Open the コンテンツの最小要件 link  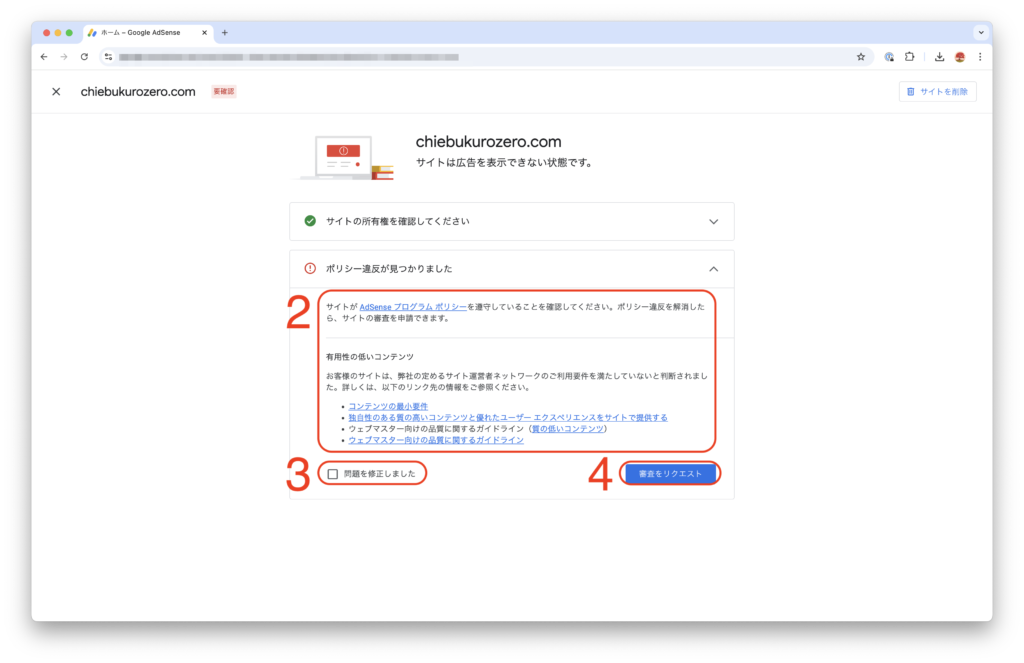point(388,406)
